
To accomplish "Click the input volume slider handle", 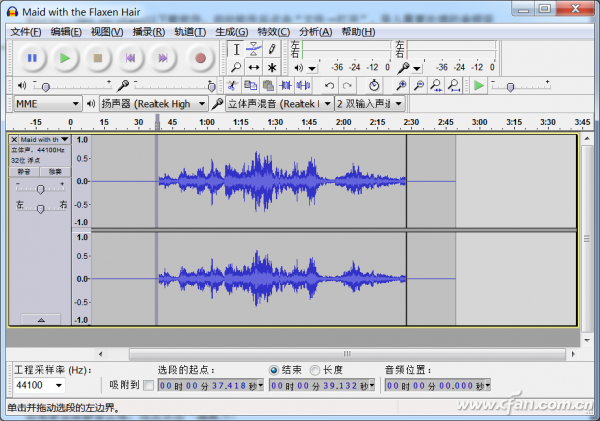I will pos(211,87).
